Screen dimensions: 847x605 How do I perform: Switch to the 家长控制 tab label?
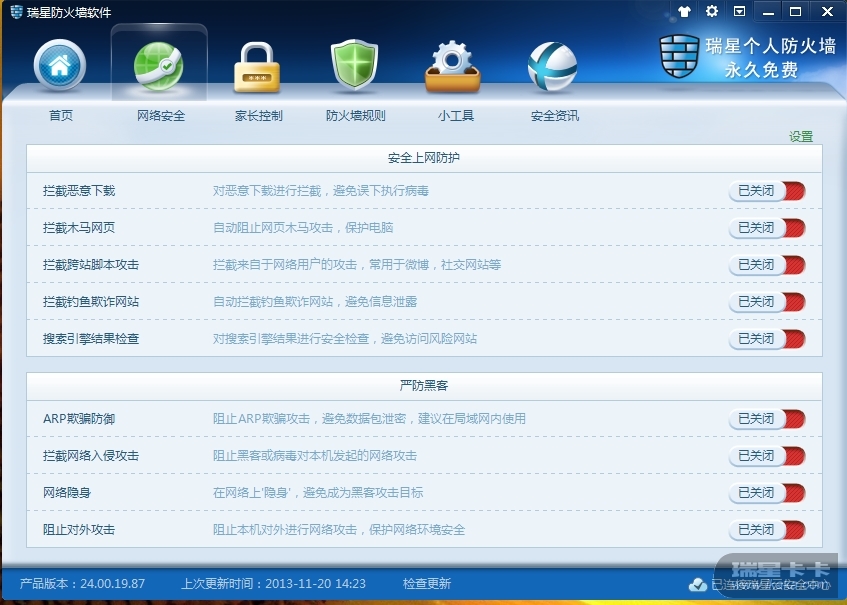(258, 115)
